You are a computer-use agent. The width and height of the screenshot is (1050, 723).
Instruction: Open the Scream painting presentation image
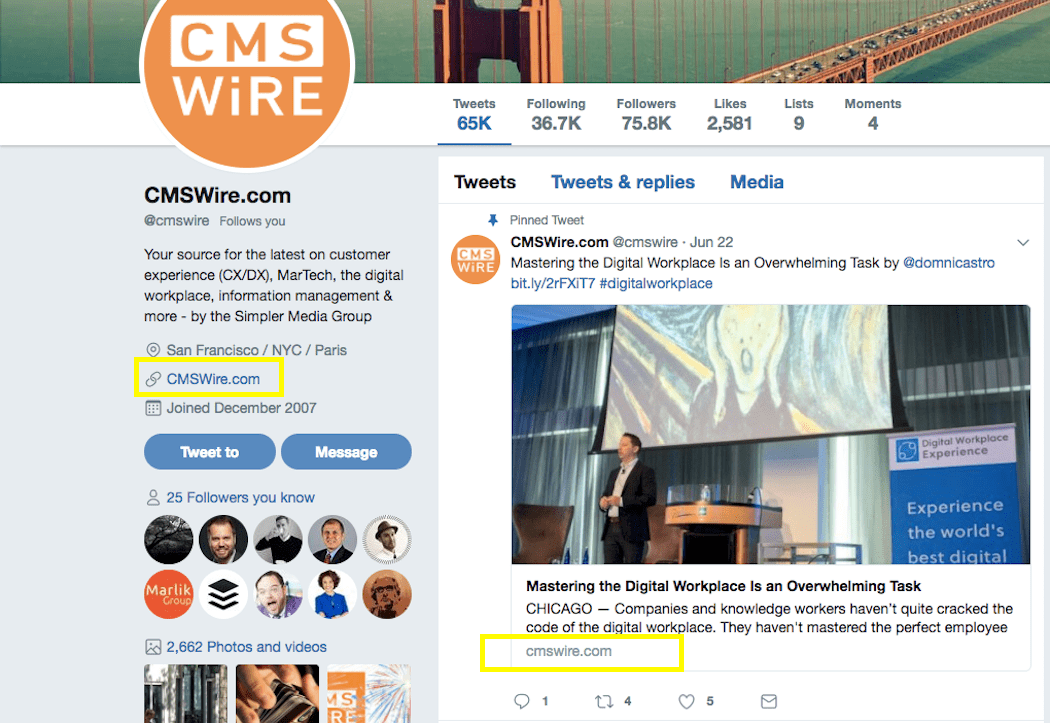[771, 434]
